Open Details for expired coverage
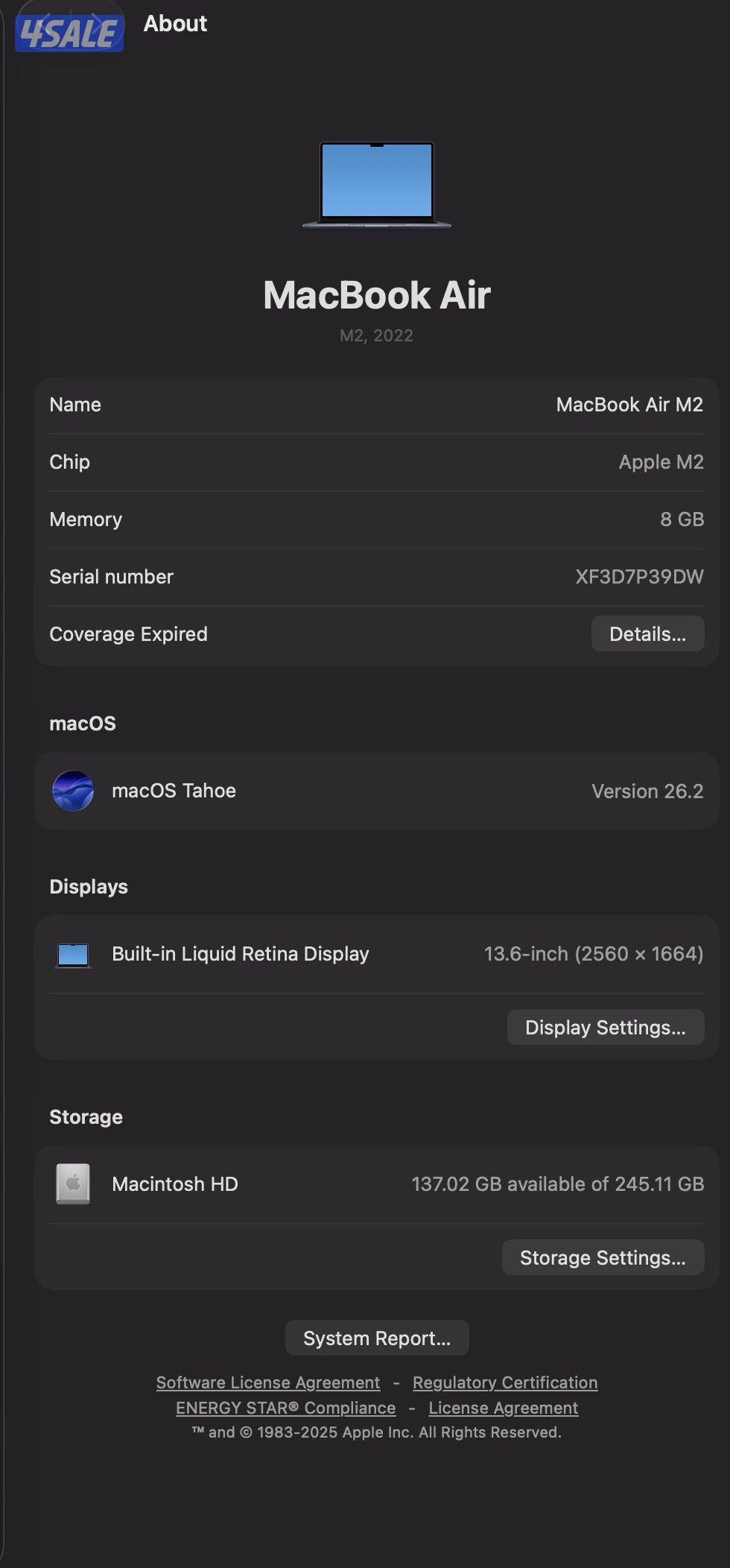Viewport: 730px width, 1568px height. click(647, 633)
